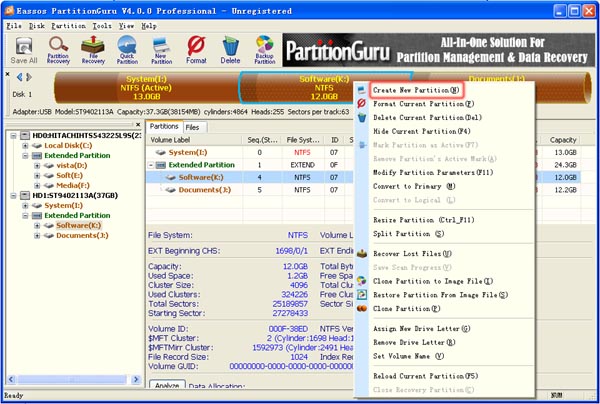Expand Local Disk(C:) tree node
Viewport: 600px width, 404px height.
tap(25, 145)
